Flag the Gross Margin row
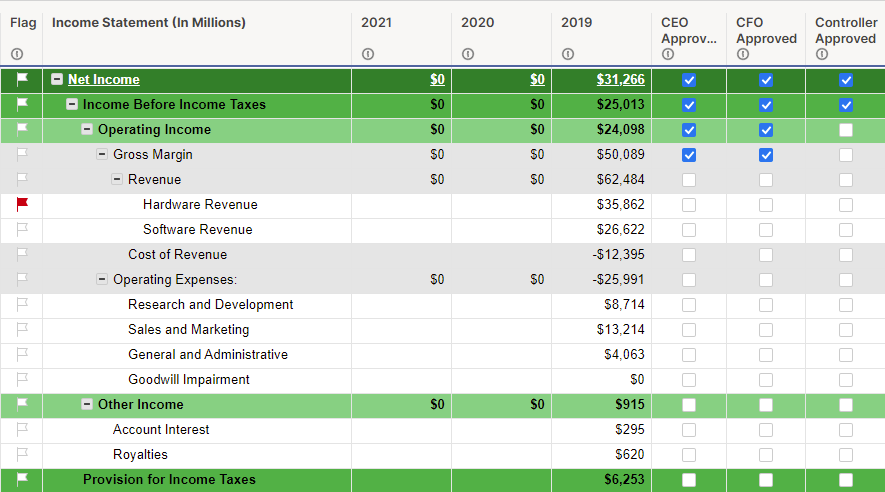The image size is (885, 492). 22,154
